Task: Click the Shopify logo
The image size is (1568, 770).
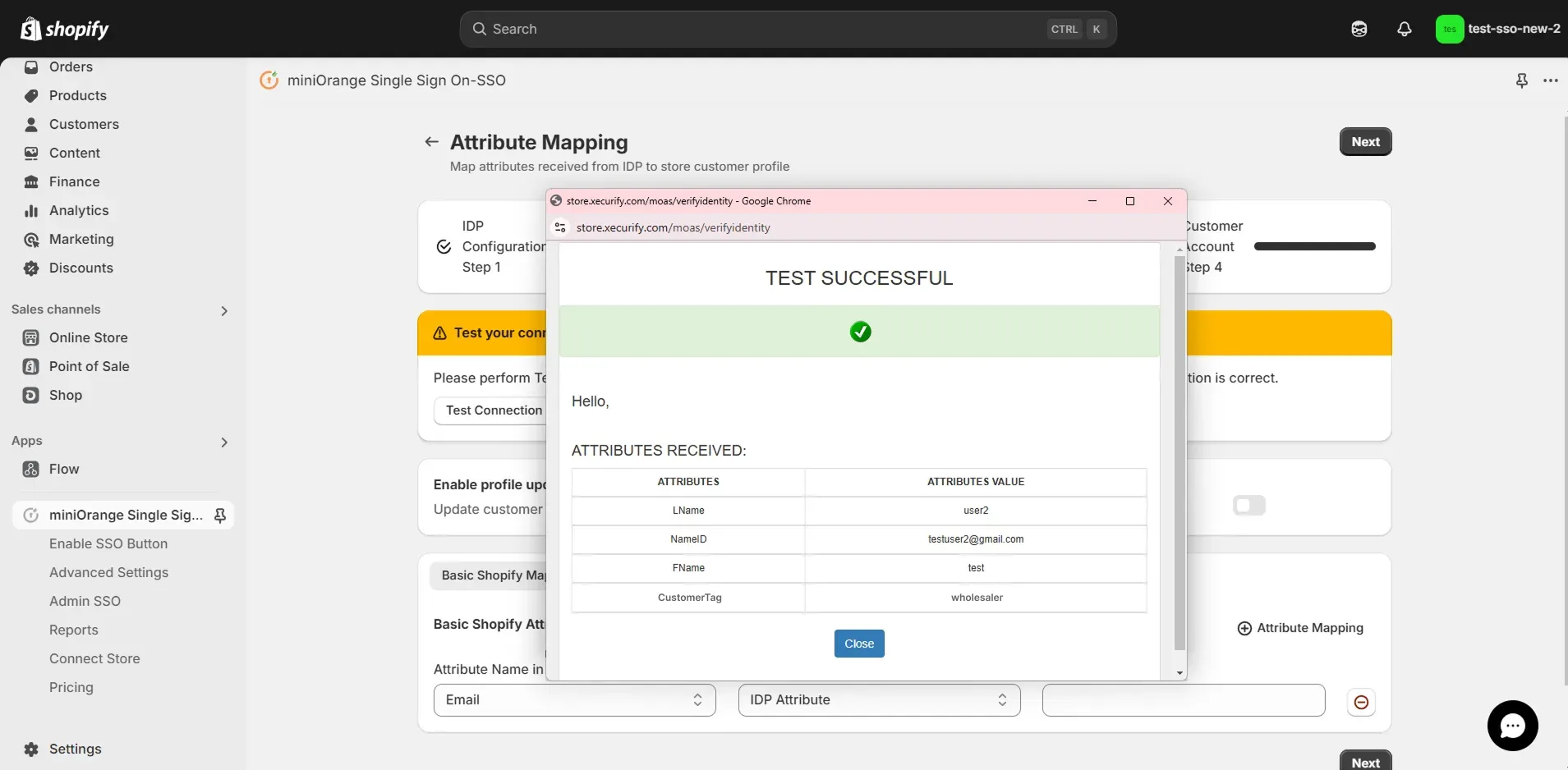Action: [x=64, y=29]
